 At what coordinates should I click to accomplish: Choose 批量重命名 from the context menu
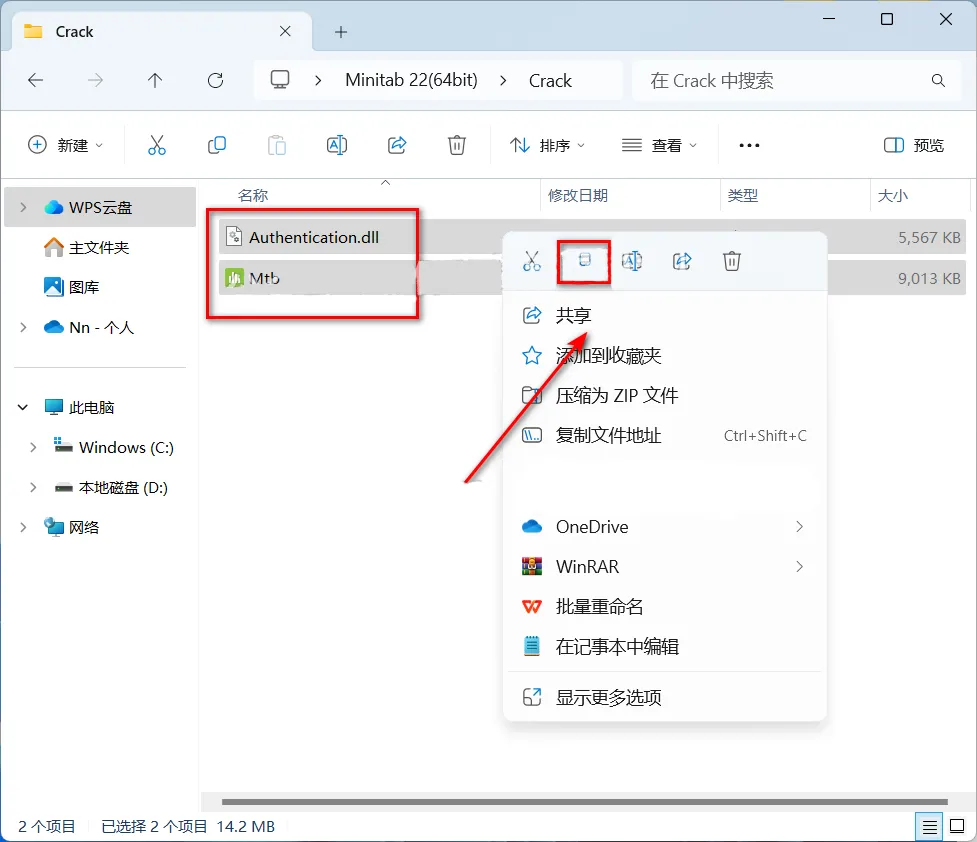(665, 606)
